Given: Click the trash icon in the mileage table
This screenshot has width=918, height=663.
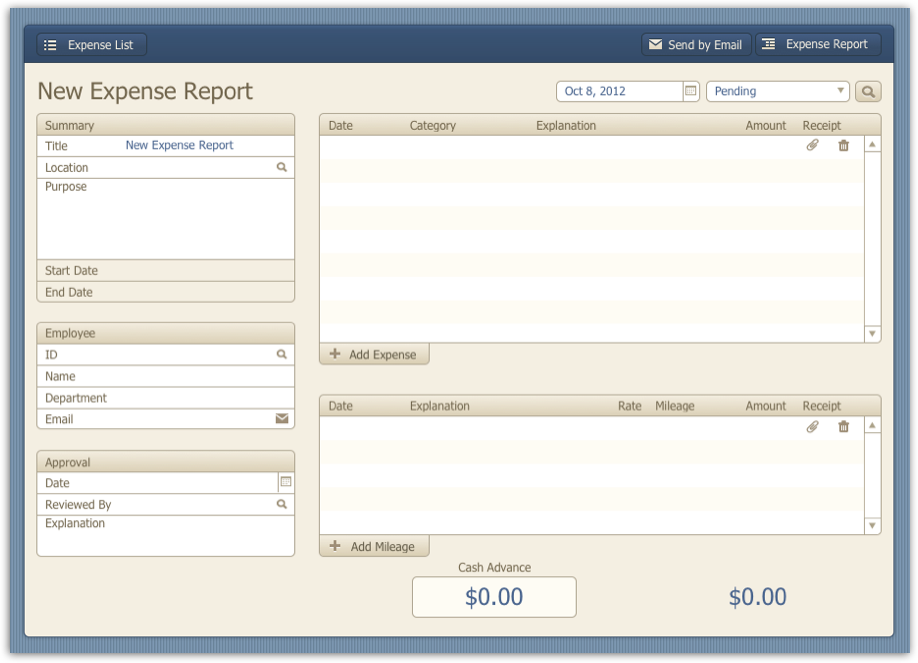Looking at the screenshot, I should [x=843, y=426].
